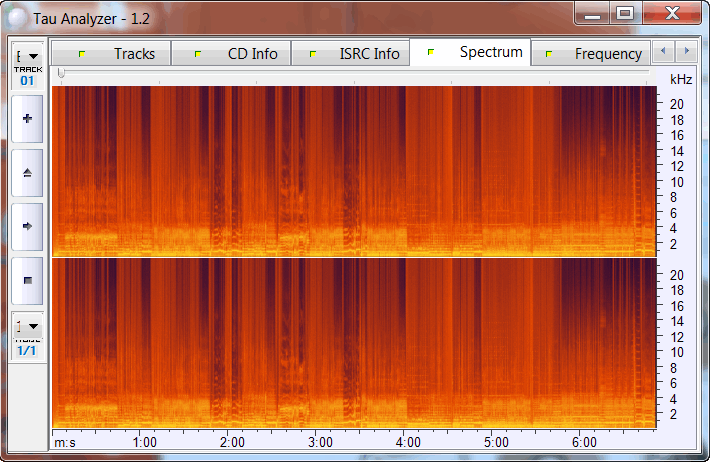Screen dimensions: 710x462
Task: Click the 4:00 marker on time axis
Action: pyautogui.click(x=408, y=442)
